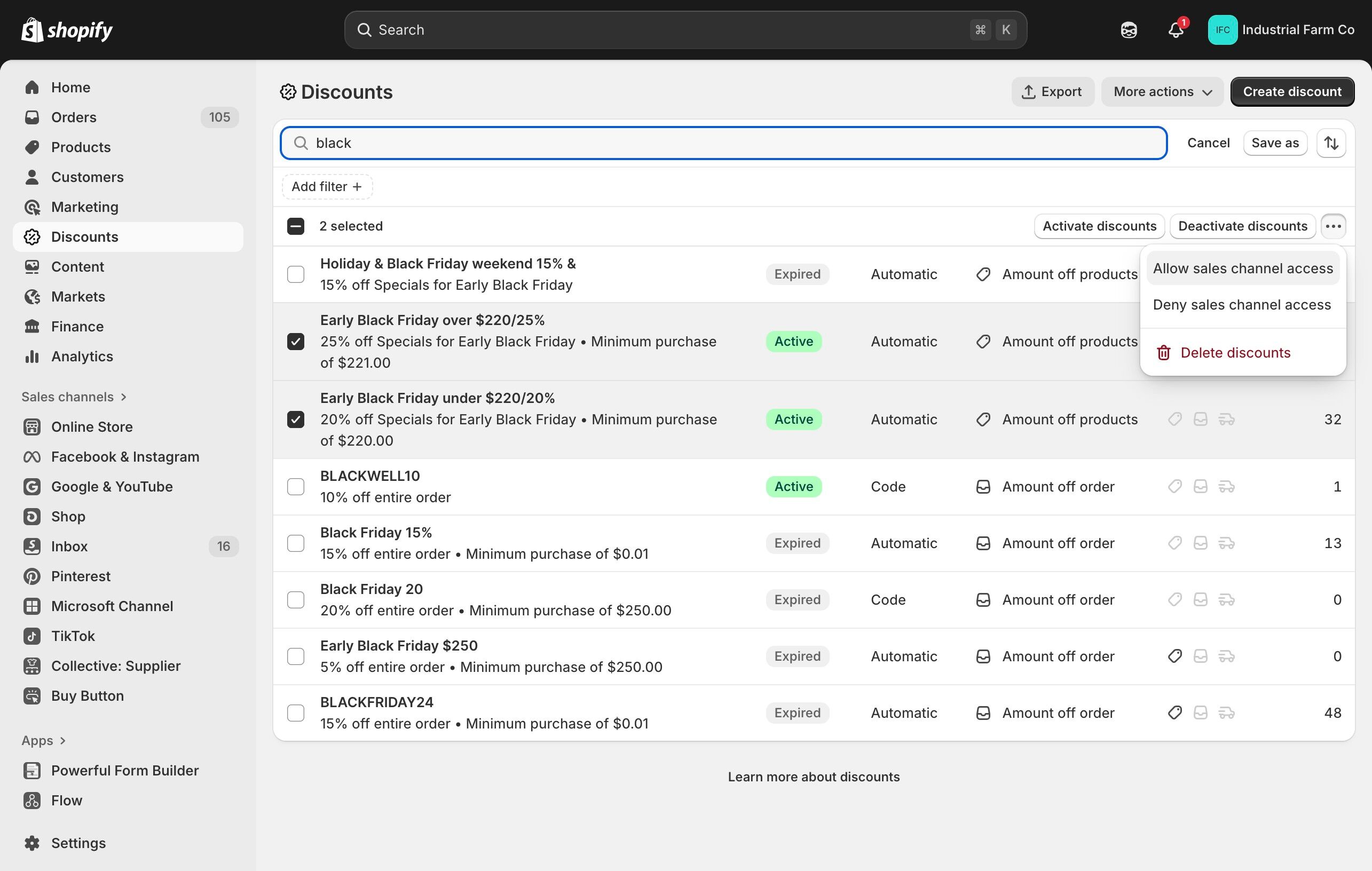Expand the Apps section chevron

62,740
